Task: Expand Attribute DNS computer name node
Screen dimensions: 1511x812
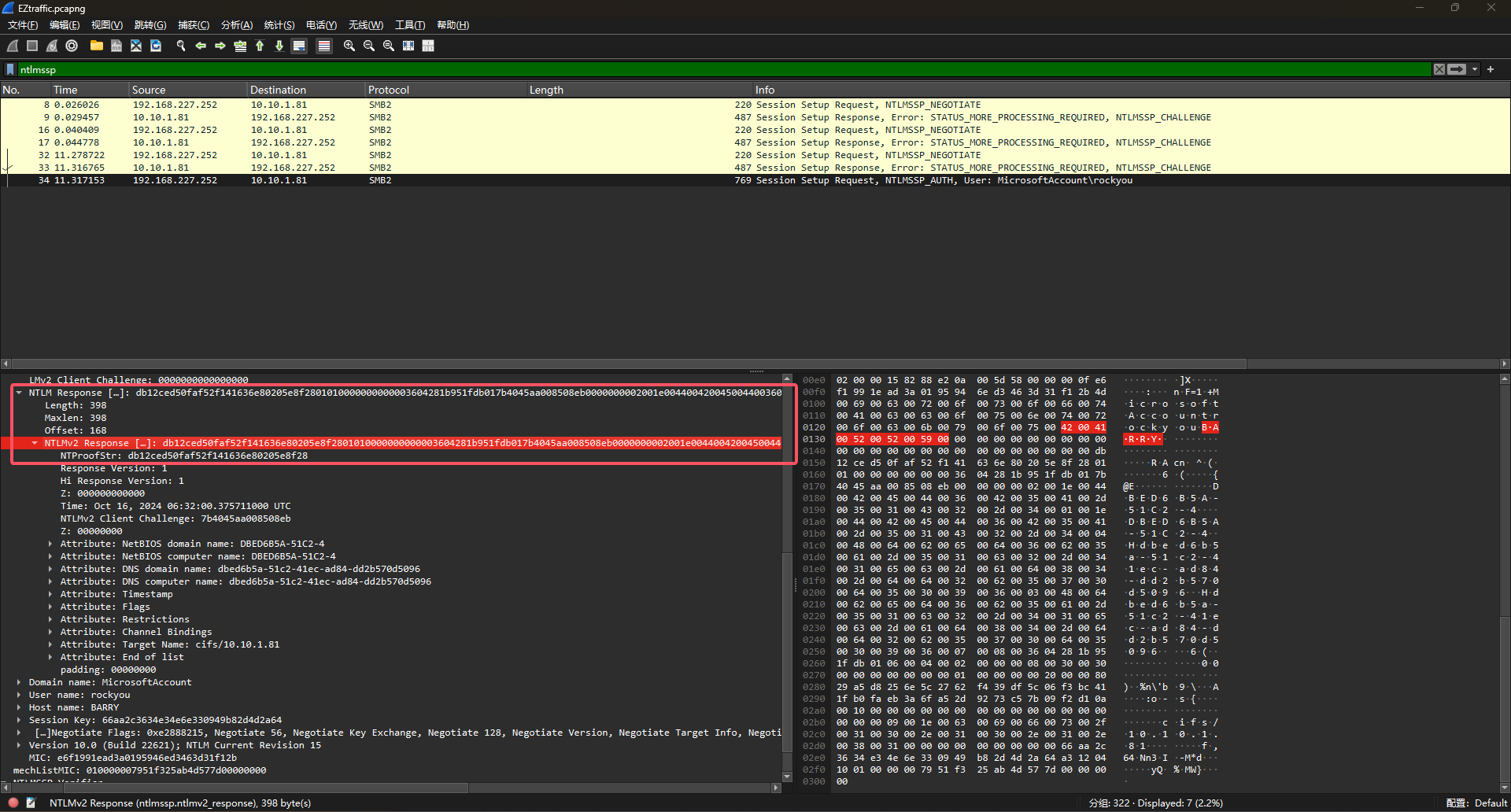Action: coord(50,581)
